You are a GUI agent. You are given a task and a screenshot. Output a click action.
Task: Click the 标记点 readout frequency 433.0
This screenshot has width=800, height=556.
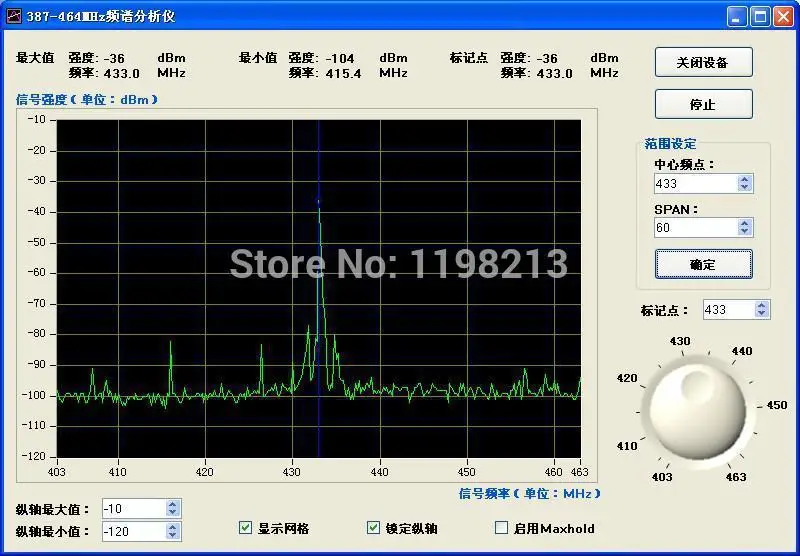[555, 73]
